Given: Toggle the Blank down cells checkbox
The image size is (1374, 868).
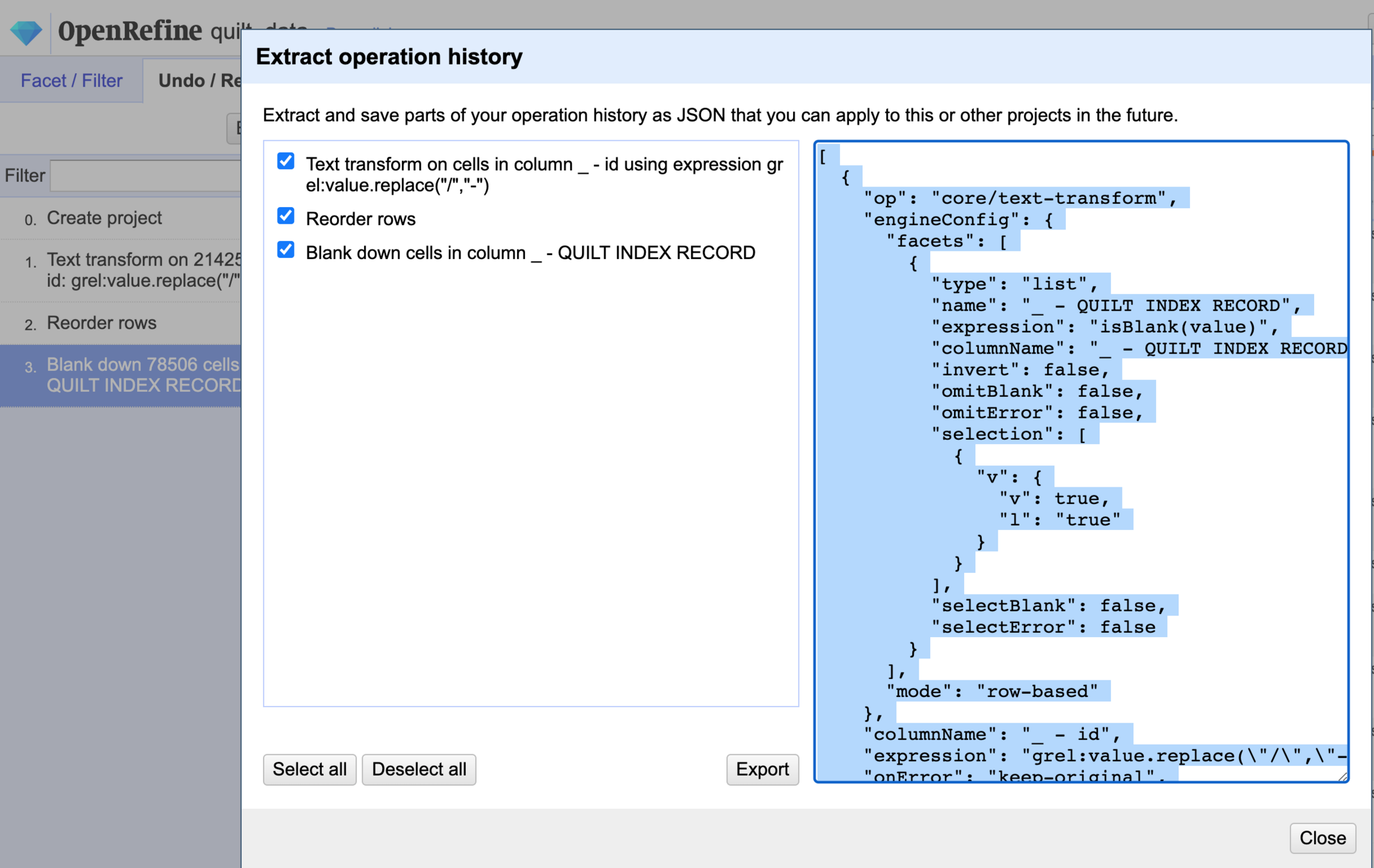Looking at the screenshot, I should (286, 249).
